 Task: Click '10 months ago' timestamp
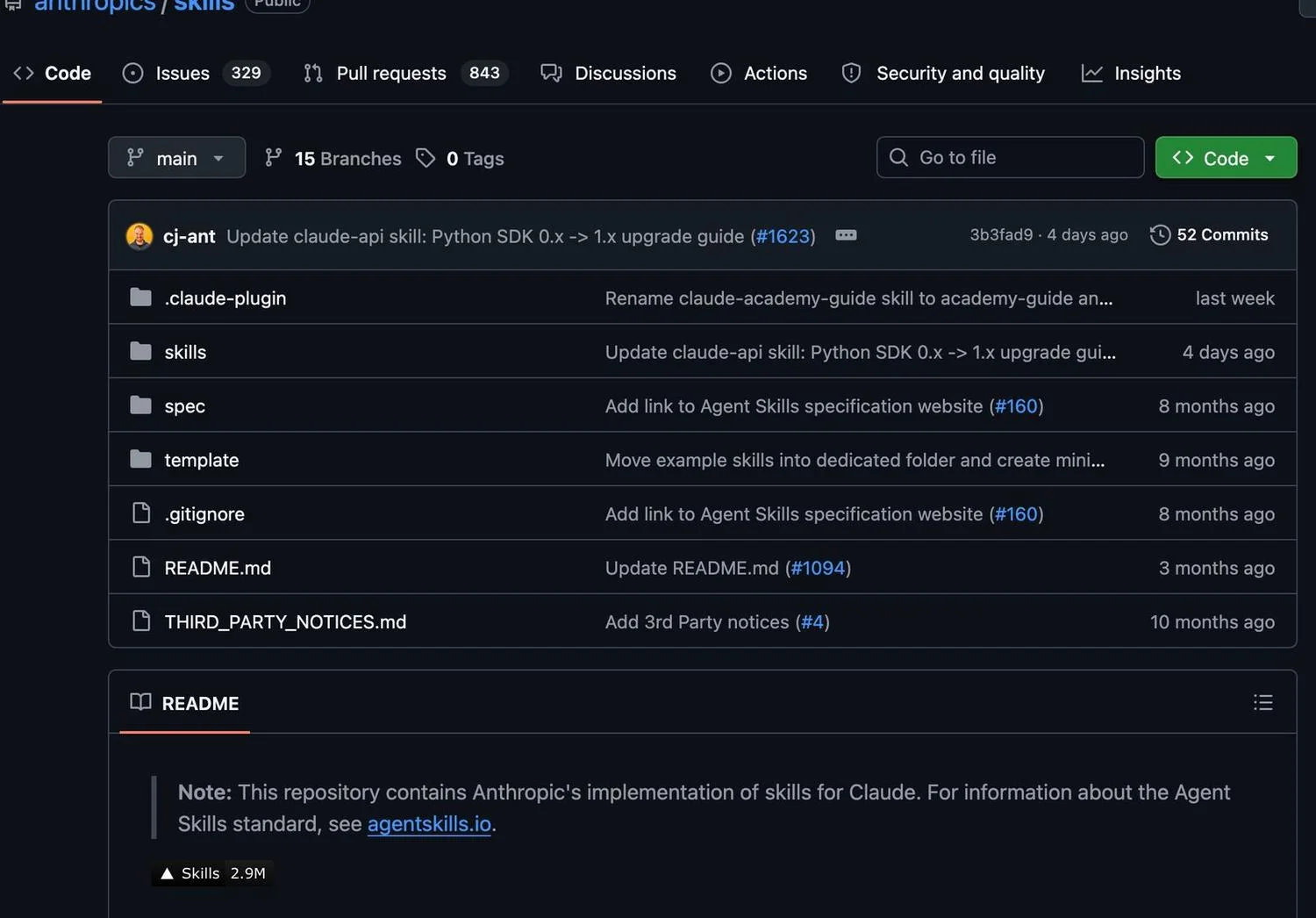(x=1212, y=622)
